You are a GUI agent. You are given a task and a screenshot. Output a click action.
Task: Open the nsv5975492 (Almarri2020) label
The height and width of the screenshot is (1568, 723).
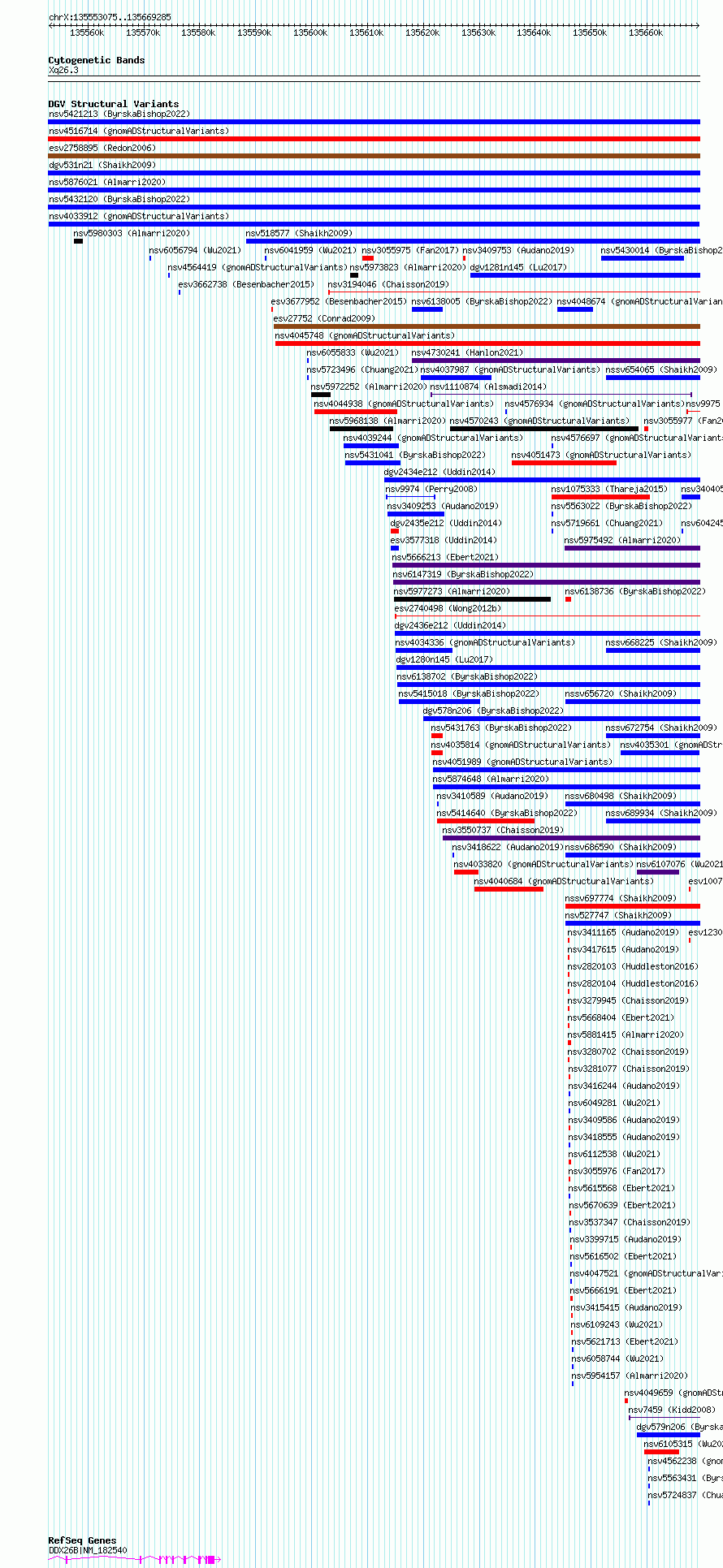622,541
